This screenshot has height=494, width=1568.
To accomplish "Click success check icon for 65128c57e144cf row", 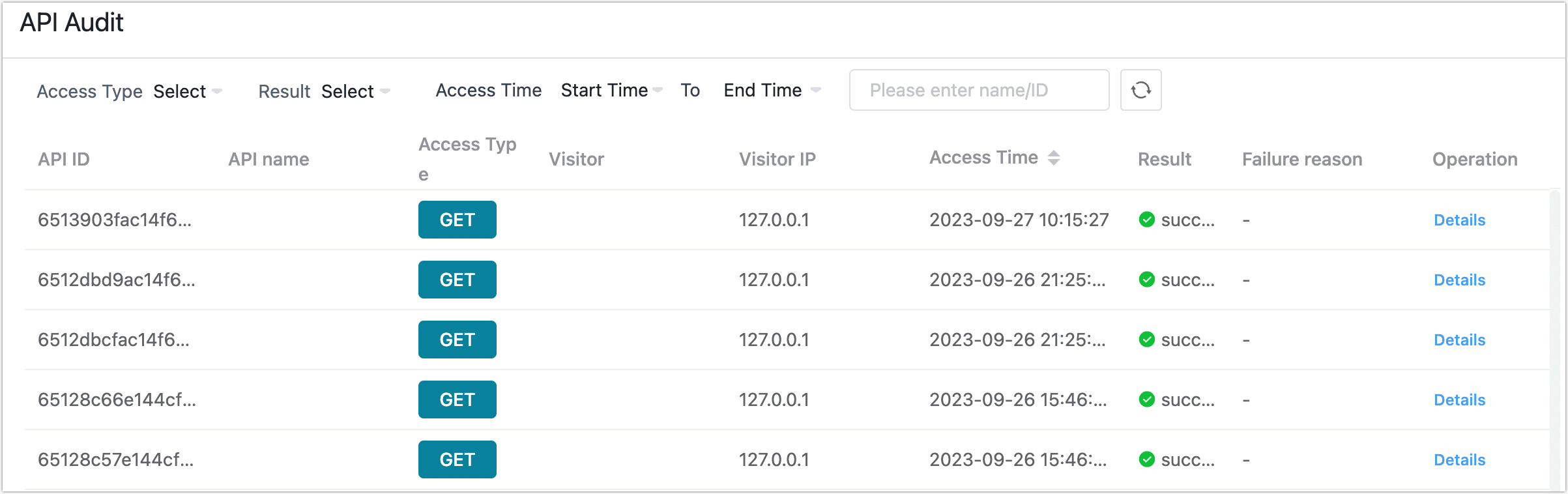I will coord(1147,459).
